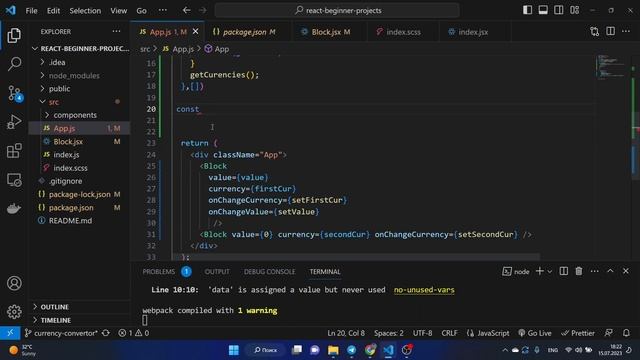Open the View menu

coord(118,11)
